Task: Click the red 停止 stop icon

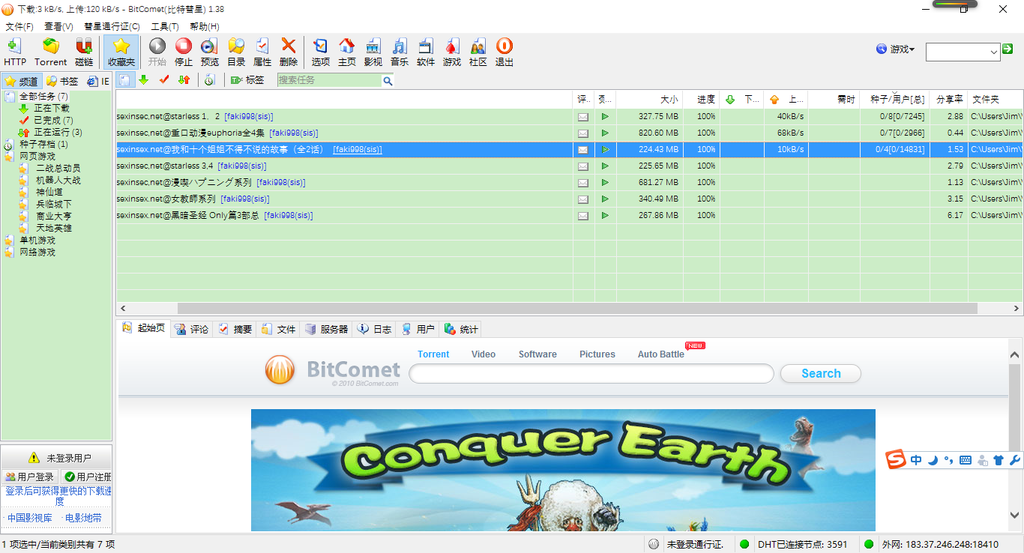Action: click(x=184, y=52)
